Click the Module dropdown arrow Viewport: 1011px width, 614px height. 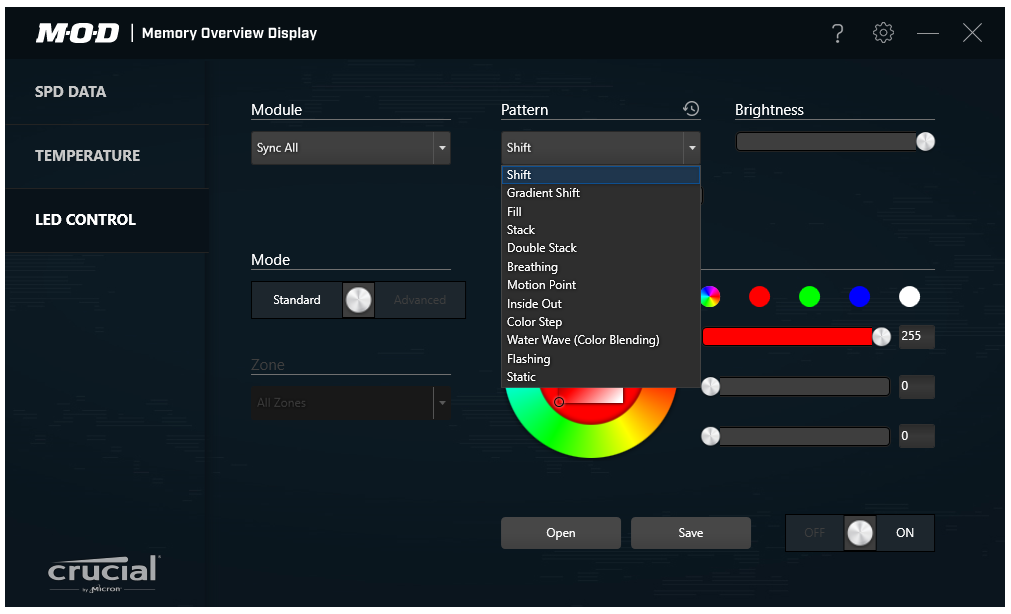coord(442,148)
